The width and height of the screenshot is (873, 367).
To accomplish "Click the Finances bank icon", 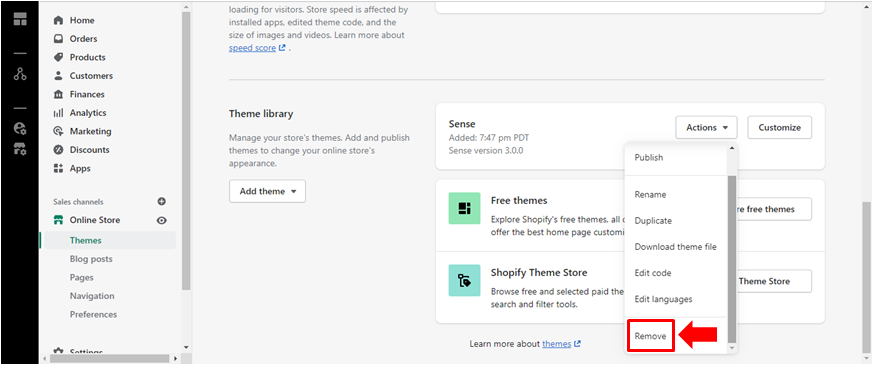I will click(58, 94).
